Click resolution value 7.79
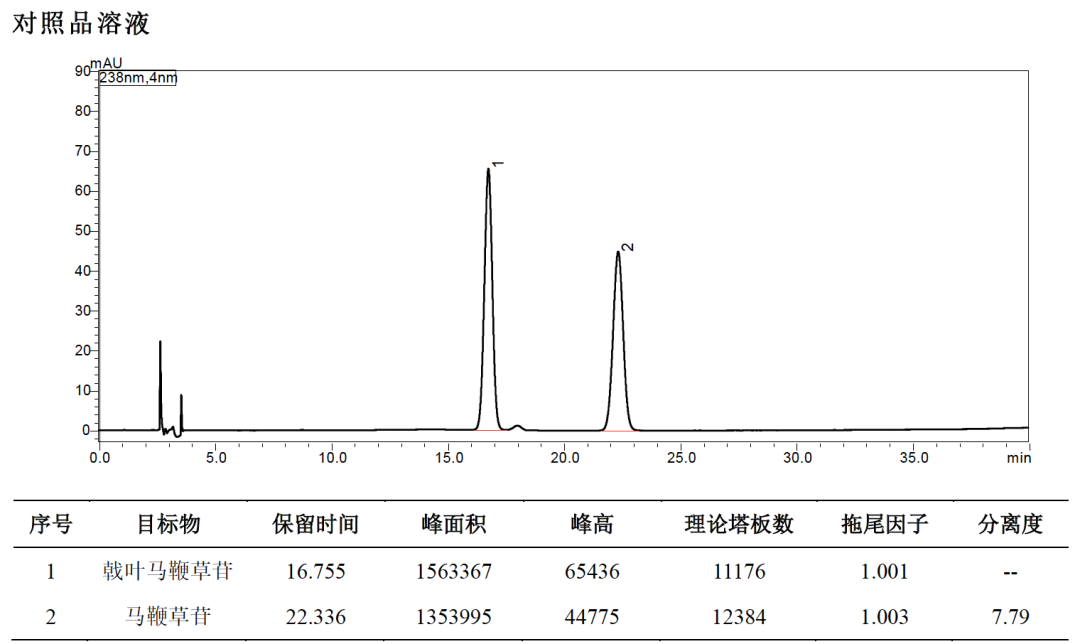 point(1010,616)
